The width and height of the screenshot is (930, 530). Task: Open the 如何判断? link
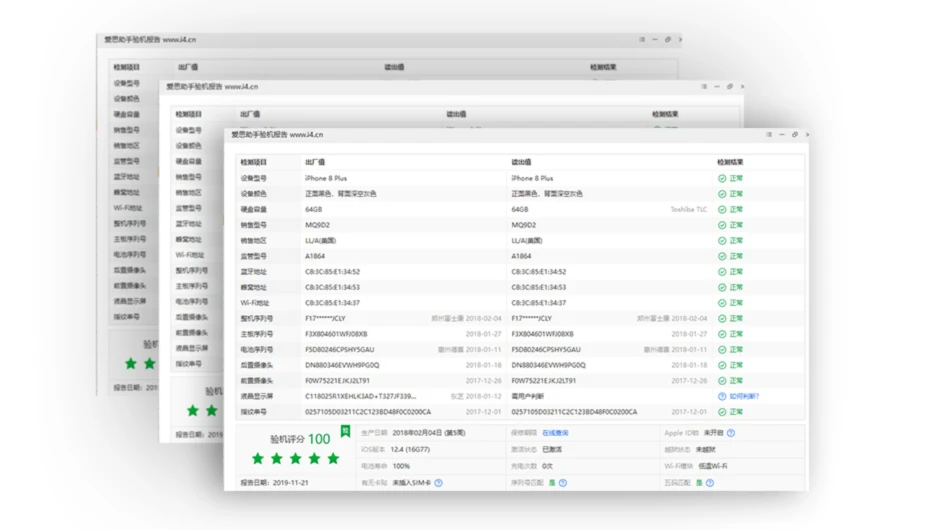coord(744,397)
